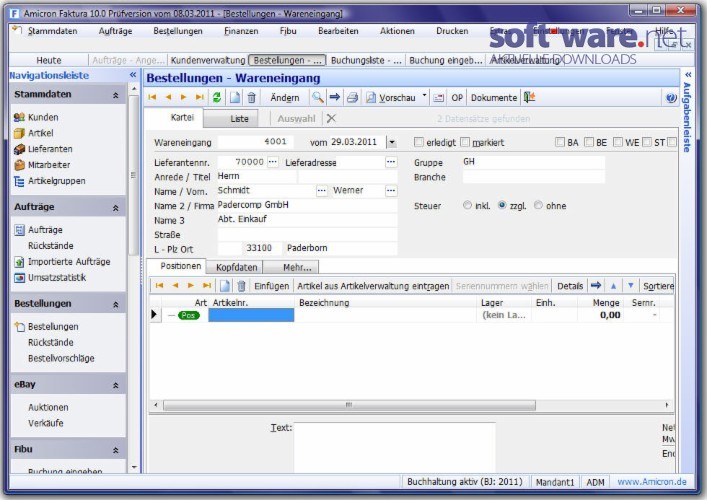
Task: Click the Straße input field
Action: coord(307,234)
